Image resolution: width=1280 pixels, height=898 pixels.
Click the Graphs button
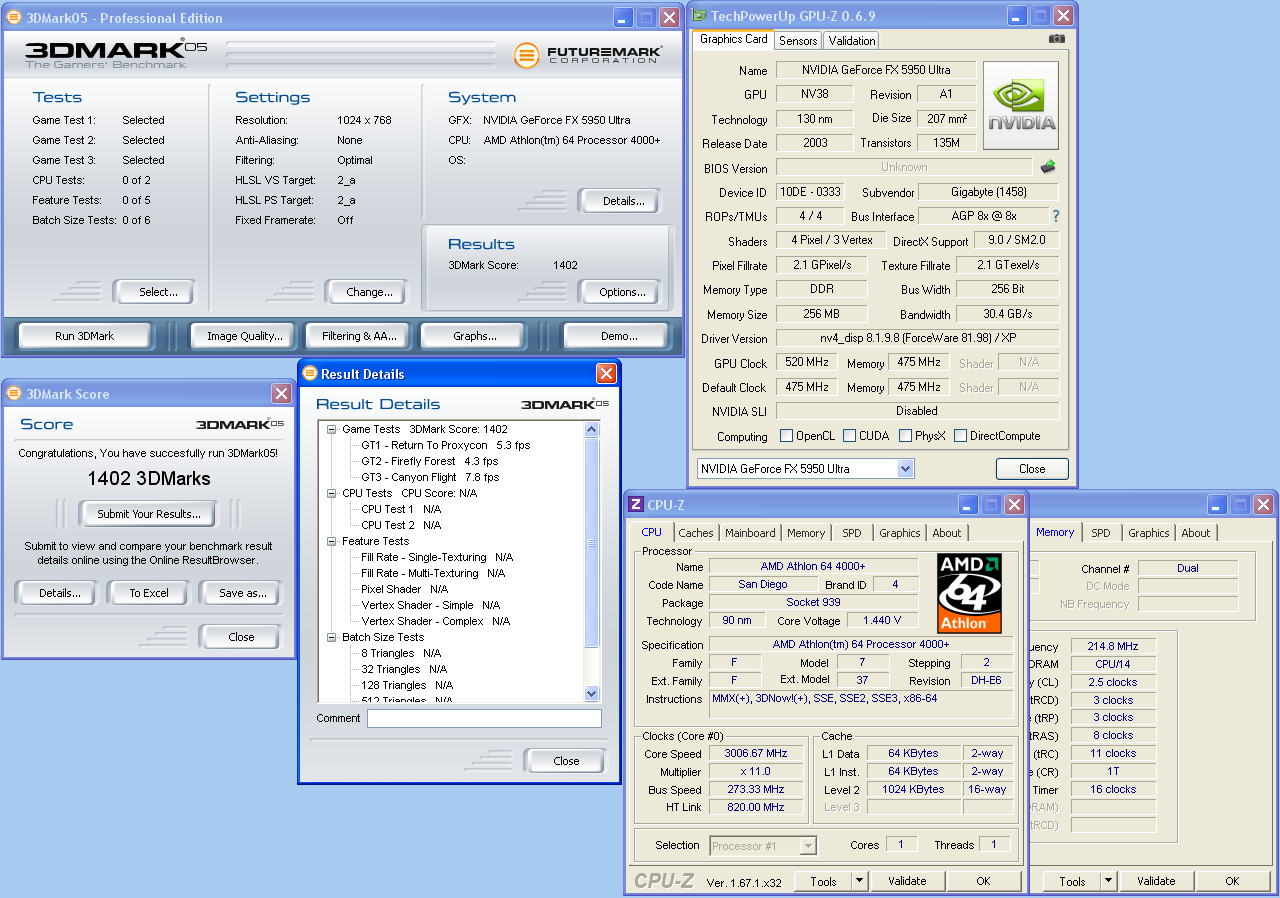click(474, 336)
